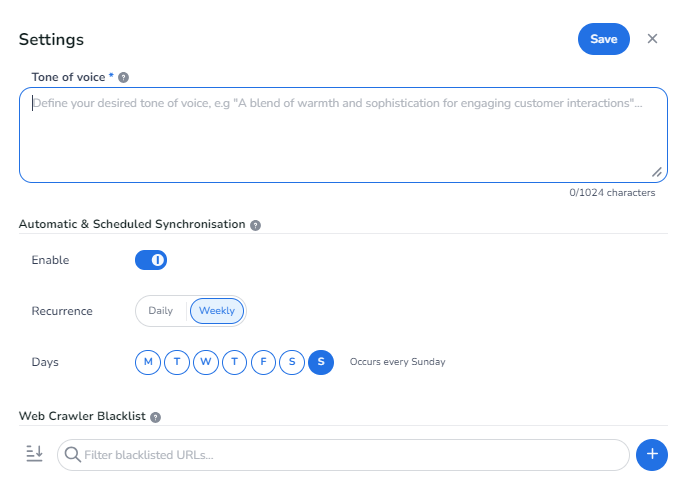Focus the Tone of voice text area
The width and height of the screenshot is (692, 484).
(x=343, y=135)
